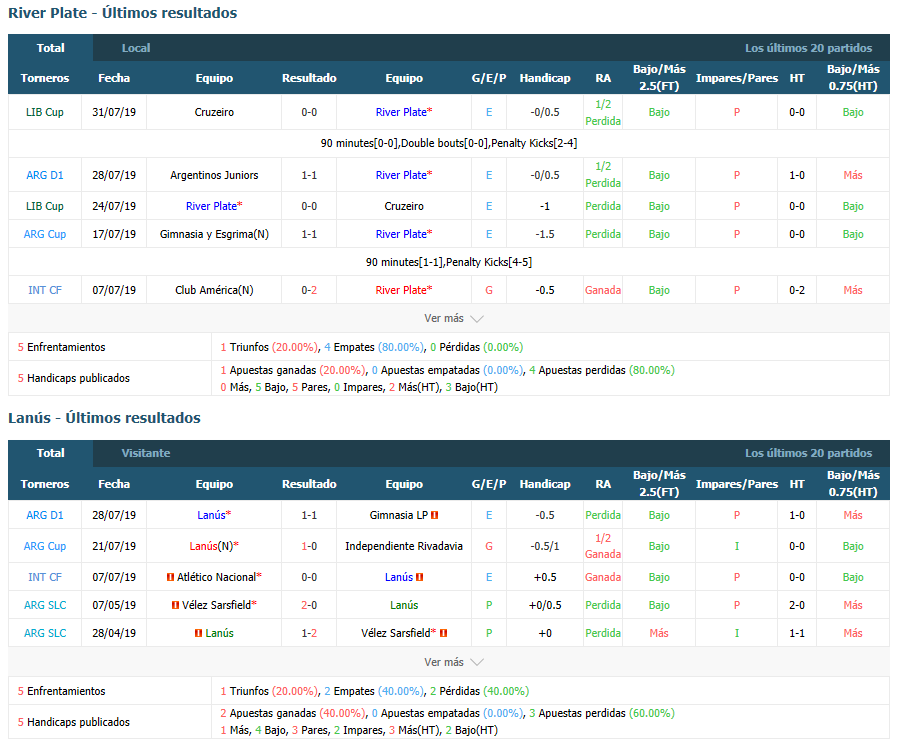
Task: Click the penalty note 'Penalty Kicks[4-5]'
Action: [x=488, y=262]
